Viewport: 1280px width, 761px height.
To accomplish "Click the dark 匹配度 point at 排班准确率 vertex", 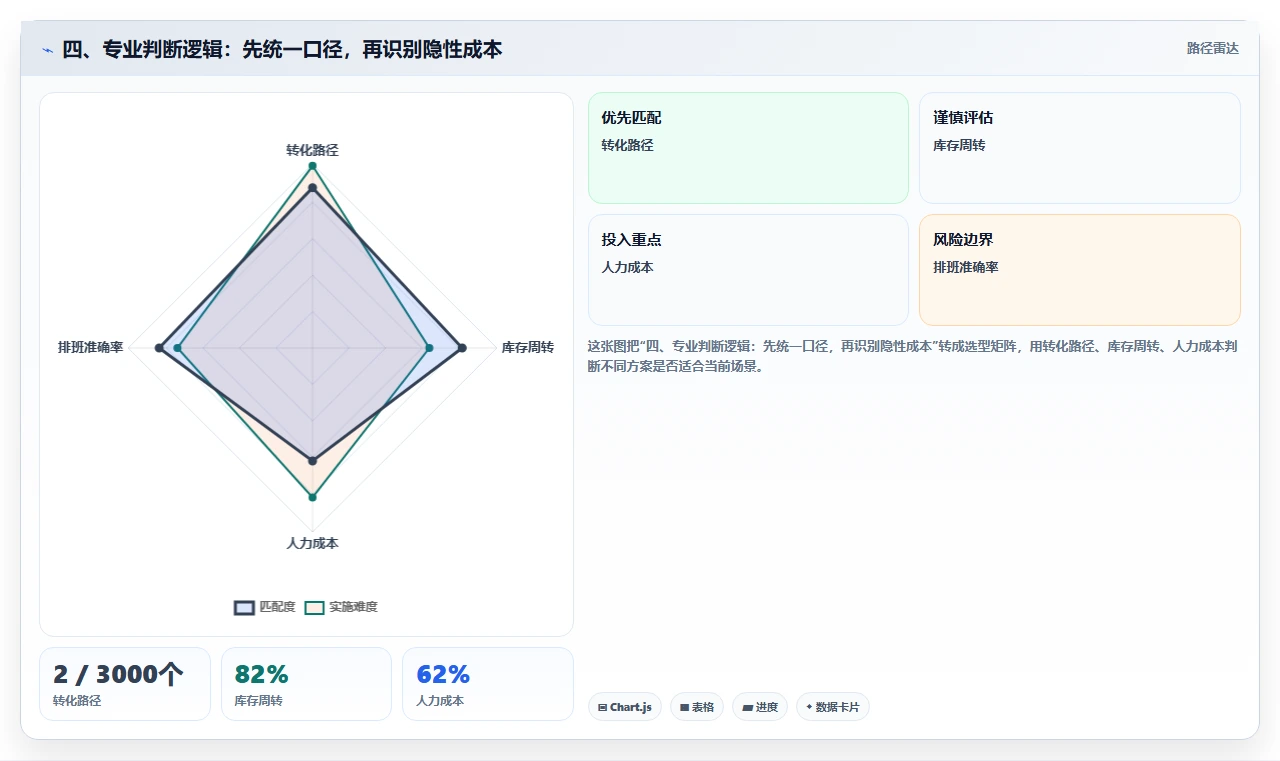I will point(159,348).
